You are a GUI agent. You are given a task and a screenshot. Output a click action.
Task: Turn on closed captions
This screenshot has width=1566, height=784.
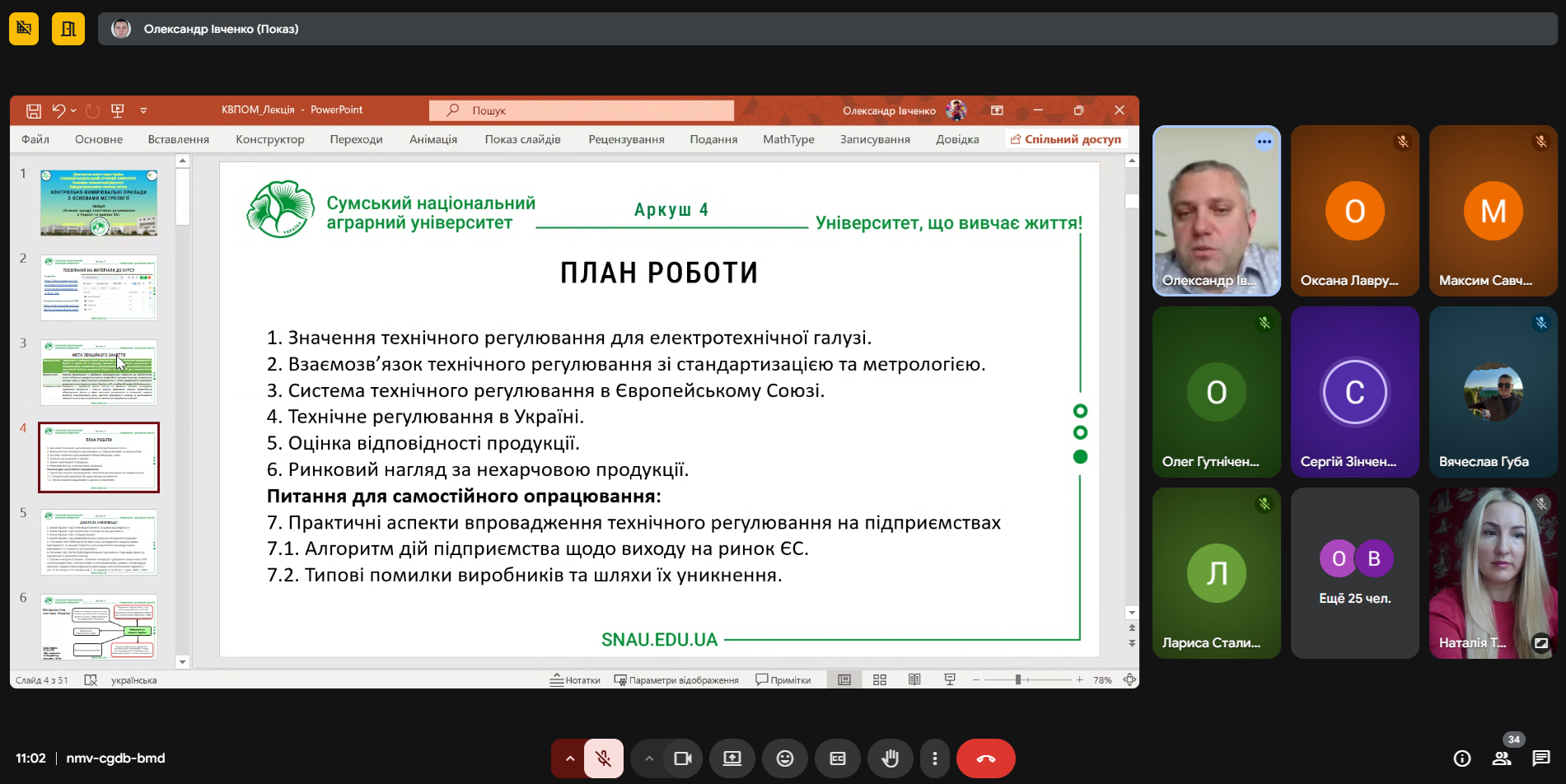838,758
